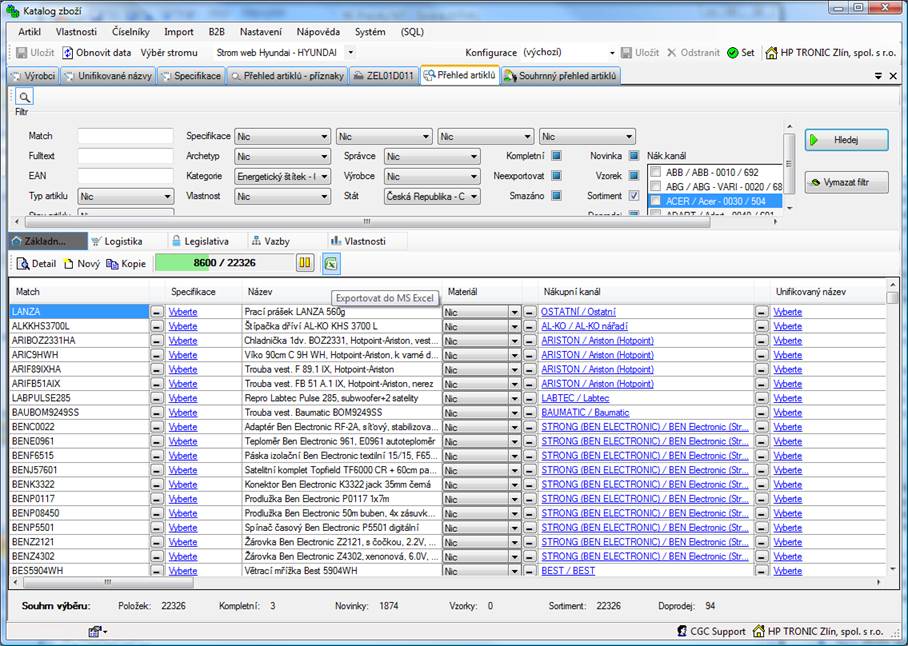Click the ZEL01D011 tab icon
908x646 pixels.
click(358, 76)
